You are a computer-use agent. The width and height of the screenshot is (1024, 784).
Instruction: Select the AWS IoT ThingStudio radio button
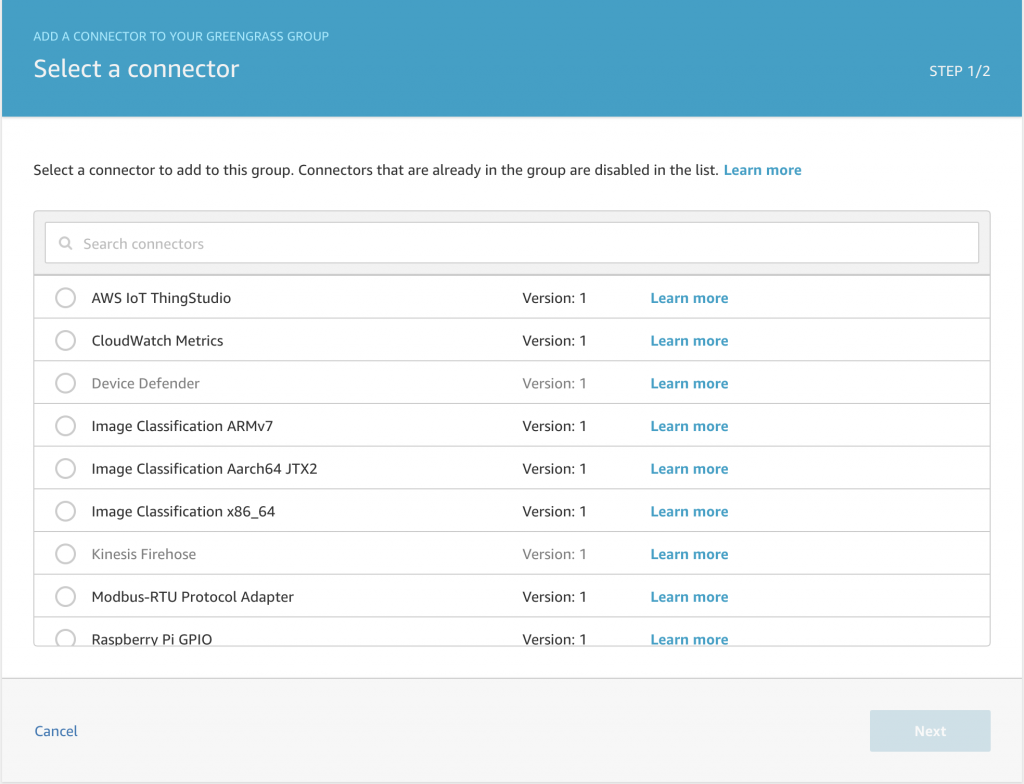[x=65, y=298]
